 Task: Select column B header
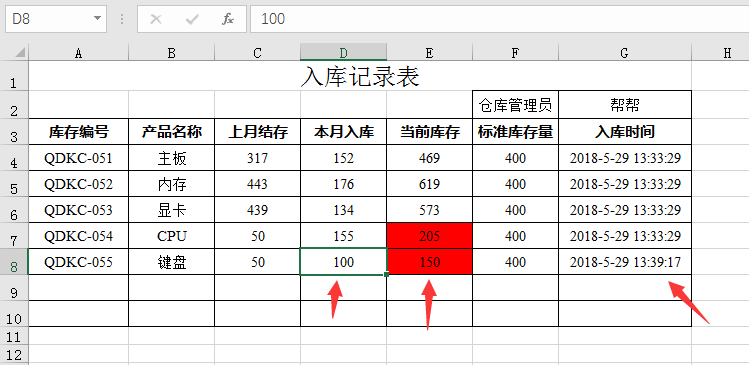pyautogui.click(x=171, y=53)
